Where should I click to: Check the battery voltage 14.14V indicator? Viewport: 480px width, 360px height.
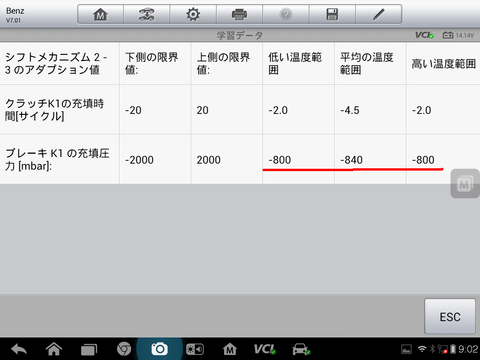point(458,35)
